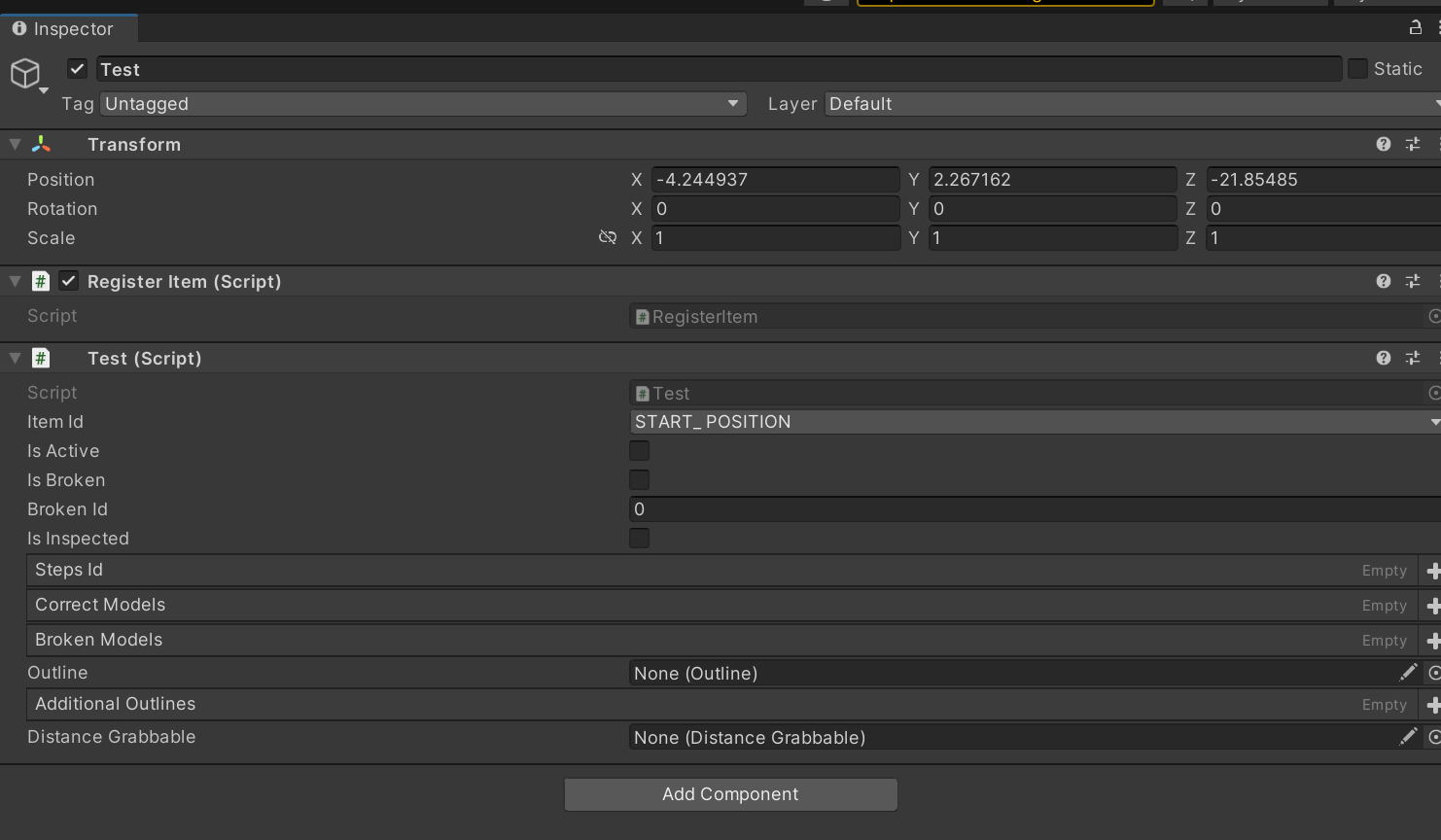1441x840 pixels.
Task: Click the pencil edit icon for Outline
Action: click(x=1407, y=673)
